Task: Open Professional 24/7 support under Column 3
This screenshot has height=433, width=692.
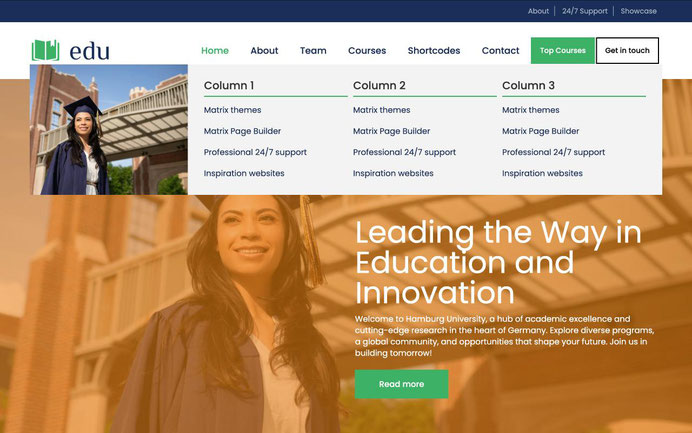Action: (553, 152)
